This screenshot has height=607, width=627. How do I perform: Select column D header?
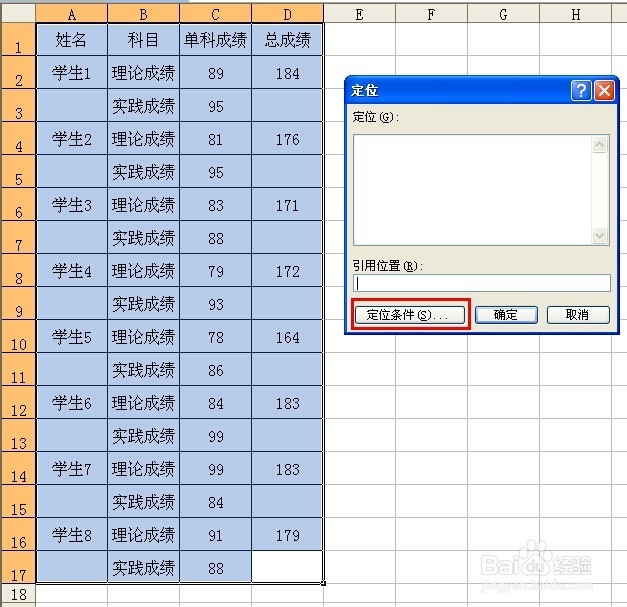pyautogui.click(x=288, y=14)
